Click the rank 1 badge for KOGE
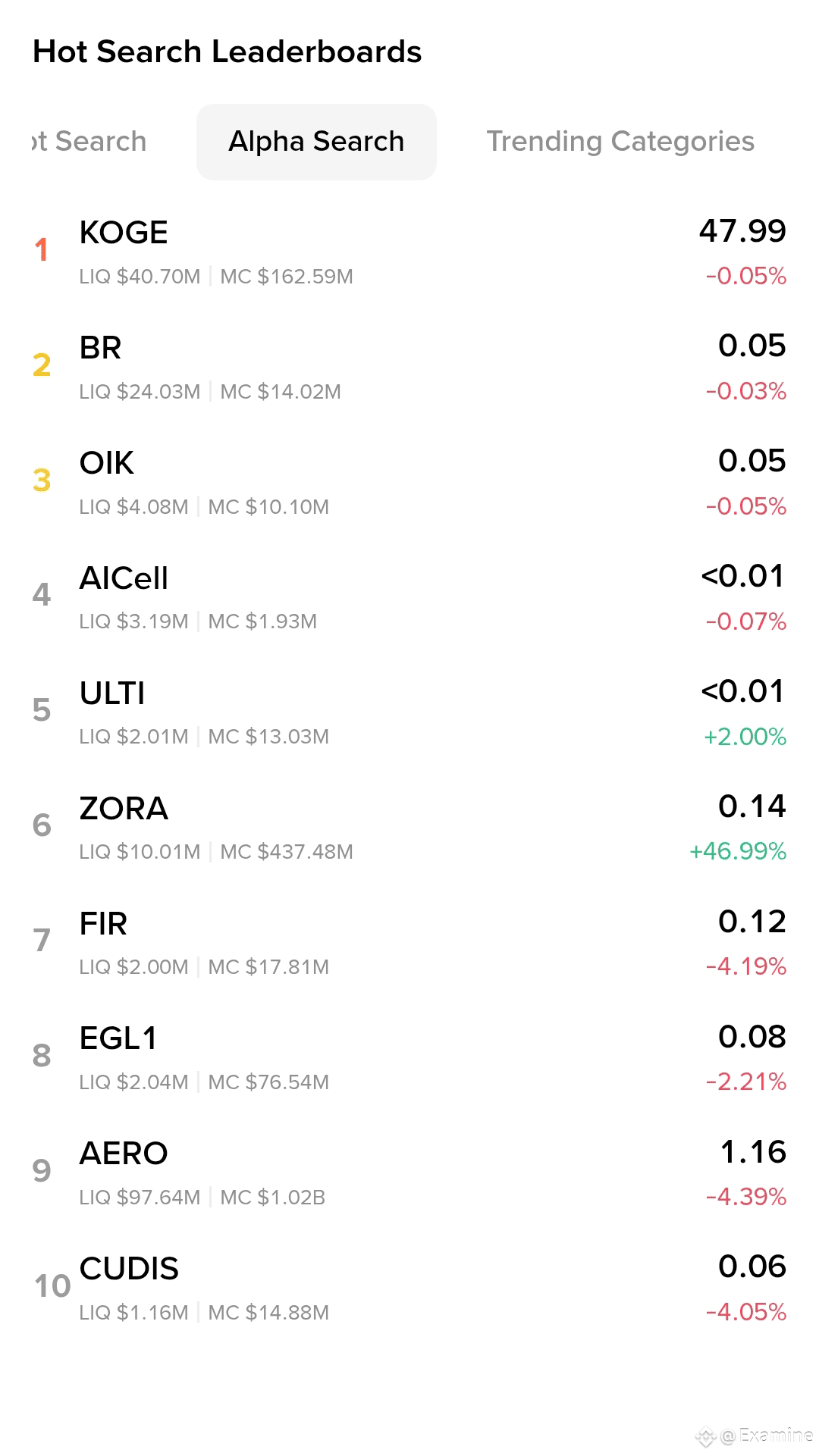The image size is (819, 1456). 42,250
